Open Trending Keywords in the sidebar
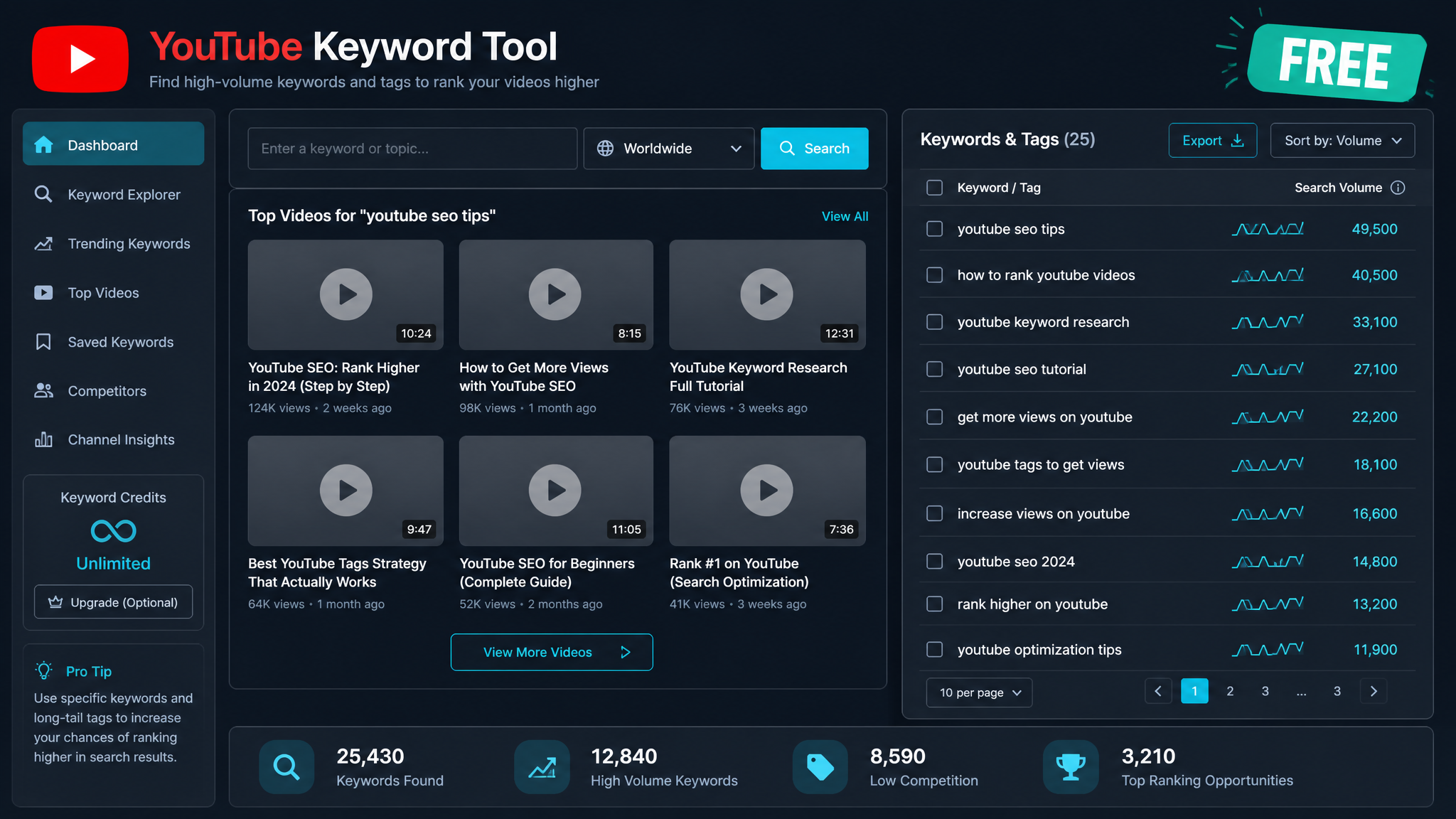This screenshot has height=819, width=1456. pos(114,244)
